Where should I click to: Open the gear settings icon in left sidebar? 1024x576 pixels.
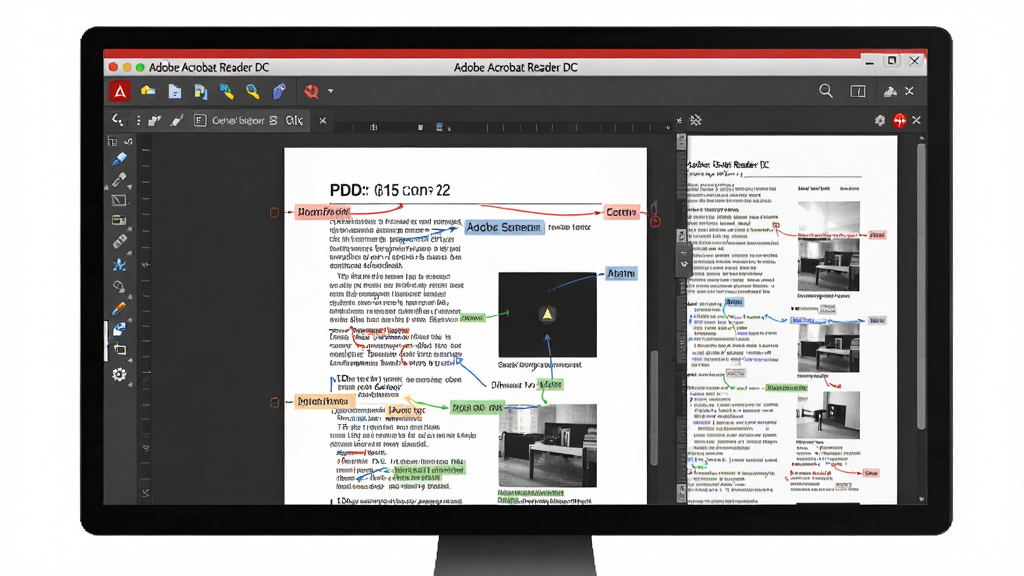[119, 374]
